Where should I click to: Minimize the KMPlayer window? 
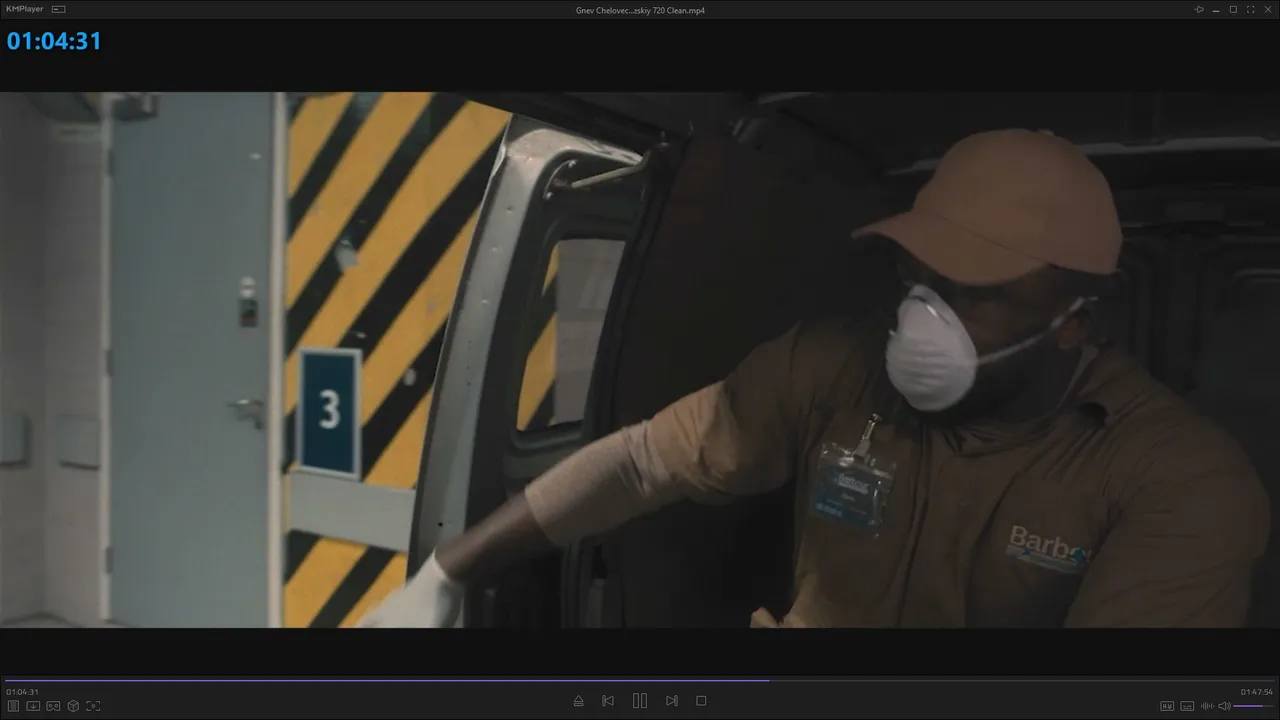[1216, 9]
